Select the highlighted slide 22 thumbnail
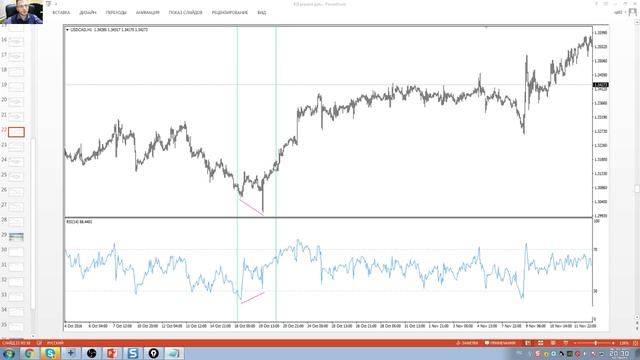The width and height of the screenshot is (640, 360). (x=16, y=132)
